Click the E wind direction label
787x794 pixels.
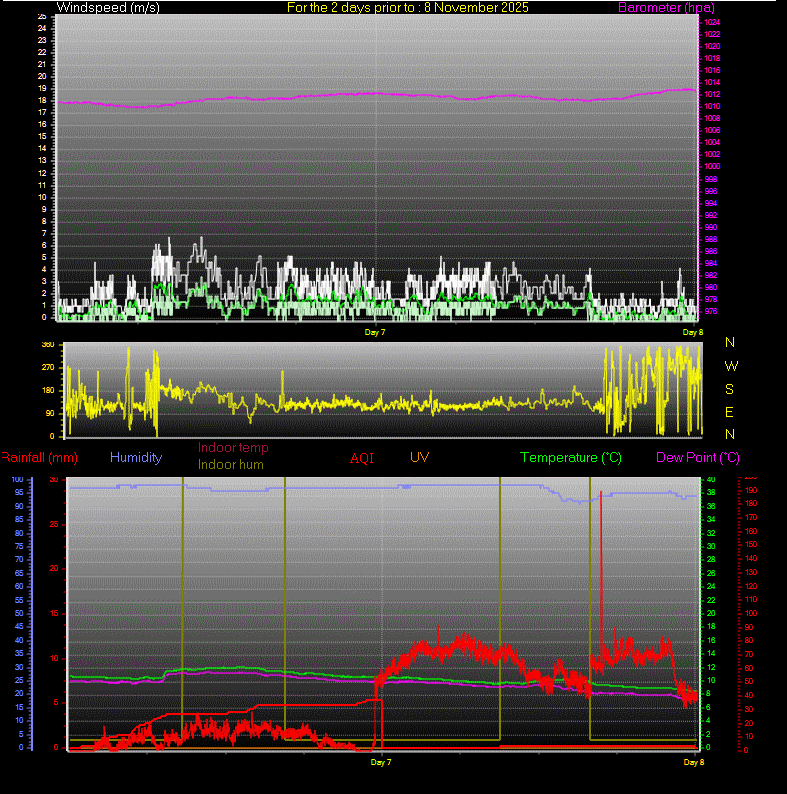pyautogui.click(x=730, y=412)
